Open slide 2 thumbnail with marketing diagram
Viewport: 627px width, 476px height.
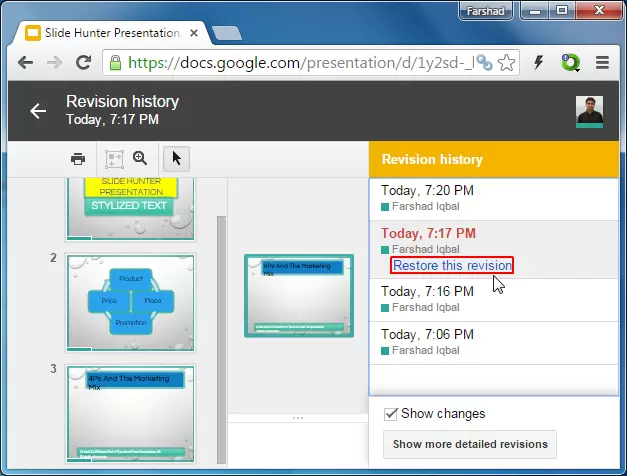130,301
